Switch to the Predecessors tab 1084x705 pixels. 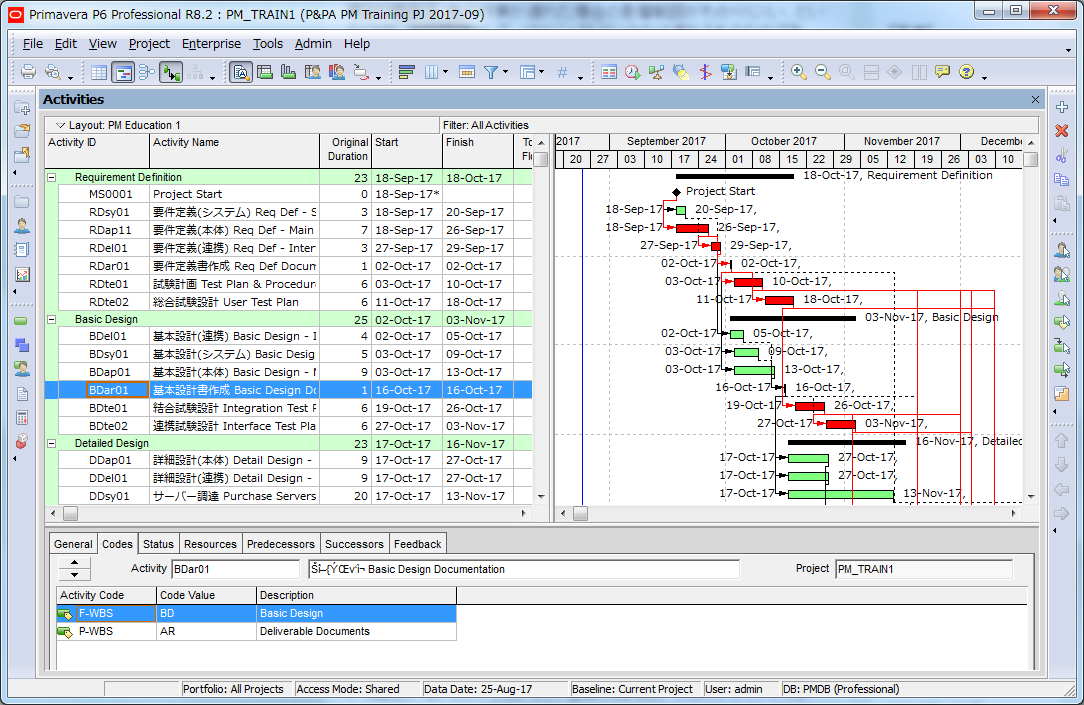(282, 544)
